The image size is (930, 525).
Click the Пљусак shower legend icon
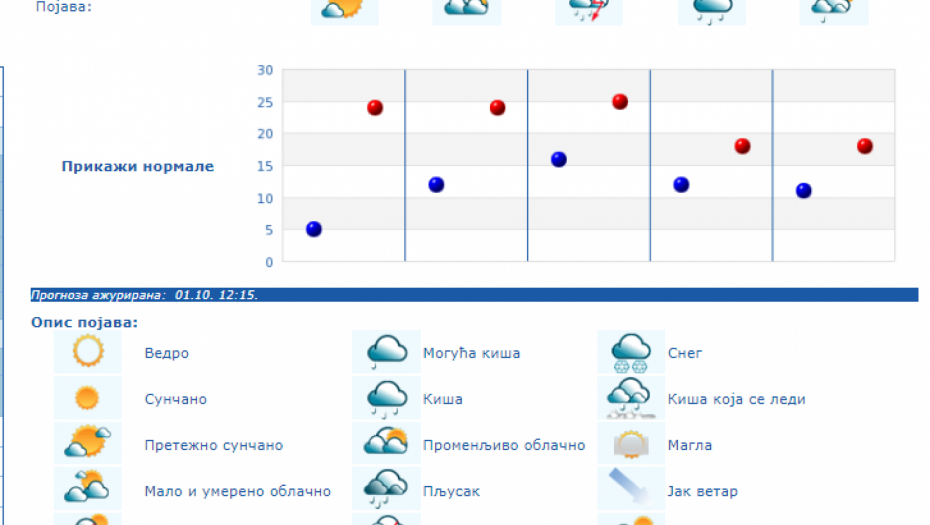pos(386,490)
